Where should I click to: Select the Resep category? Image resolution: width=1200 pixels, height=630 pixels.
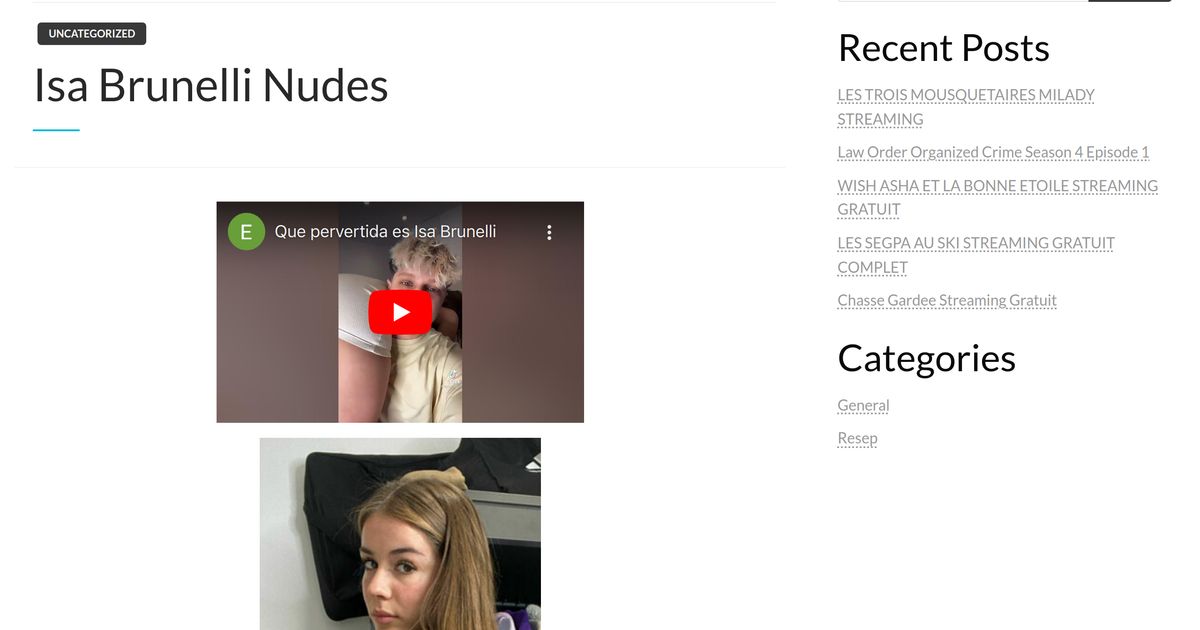pos(857,438)
